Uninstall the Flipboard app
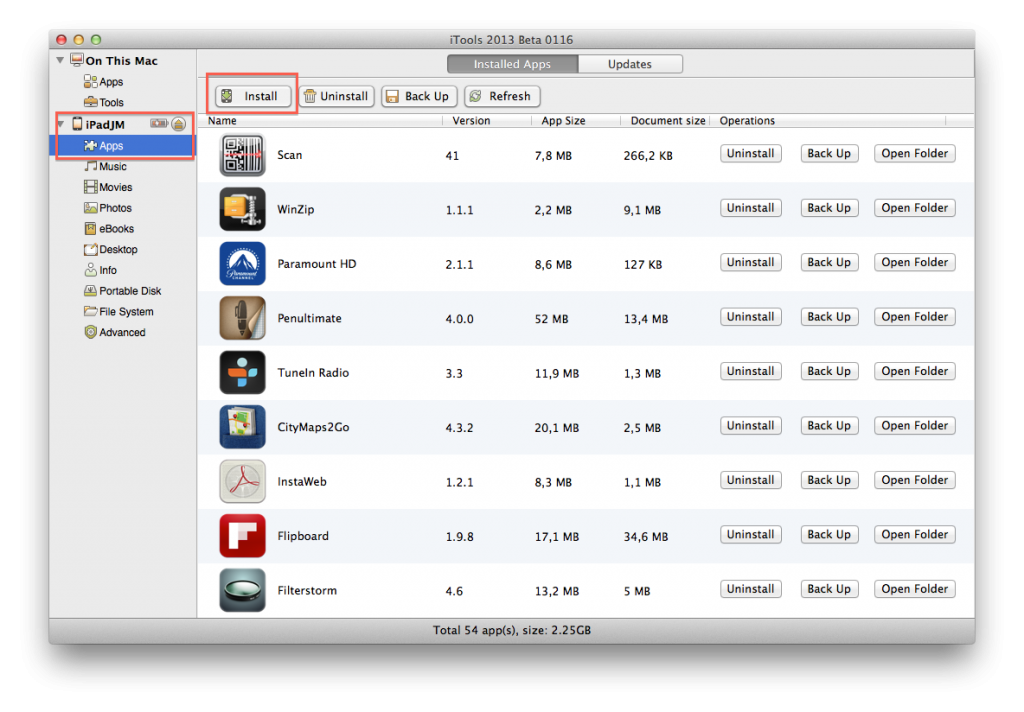The width and height of the screenshot is (1024, 712). coord(751,534)
